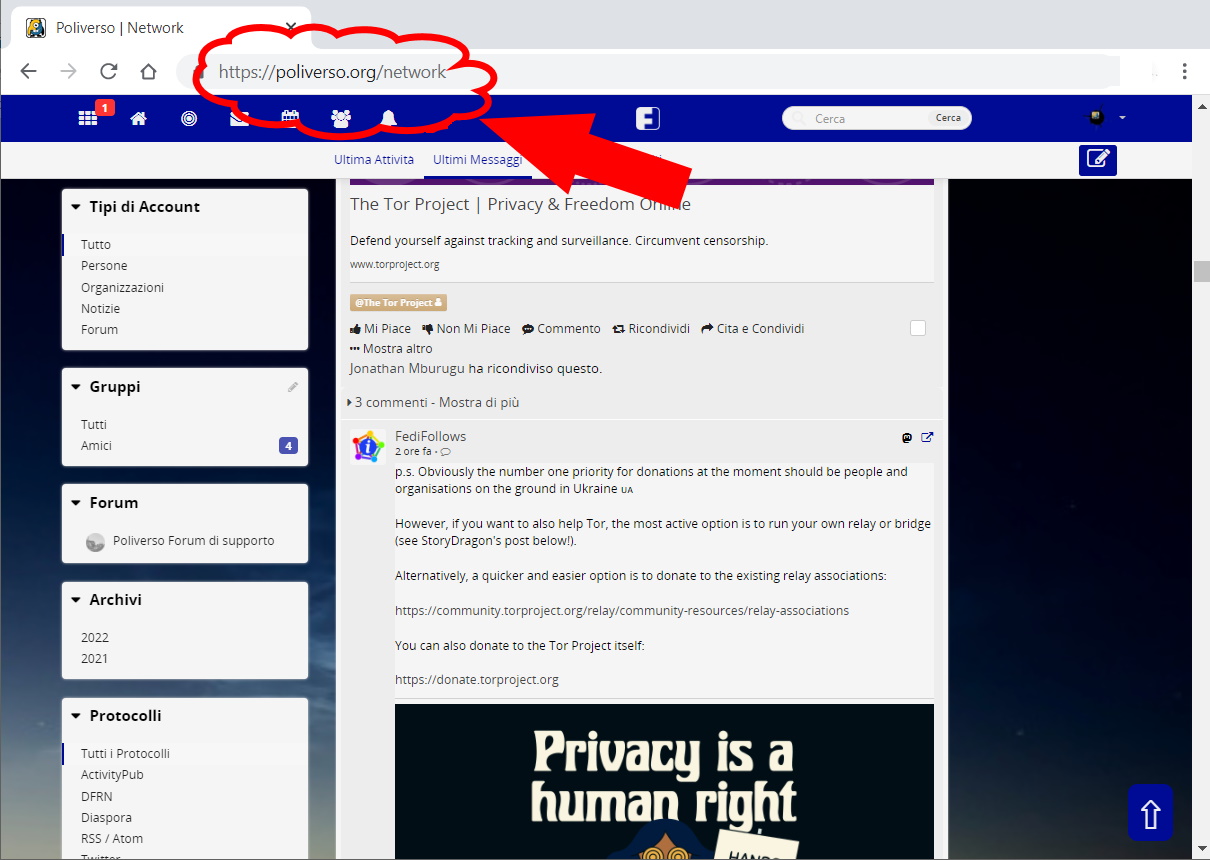Click the browser home icon
This screenshot has height=860, width=1210.
click(148, 71)
